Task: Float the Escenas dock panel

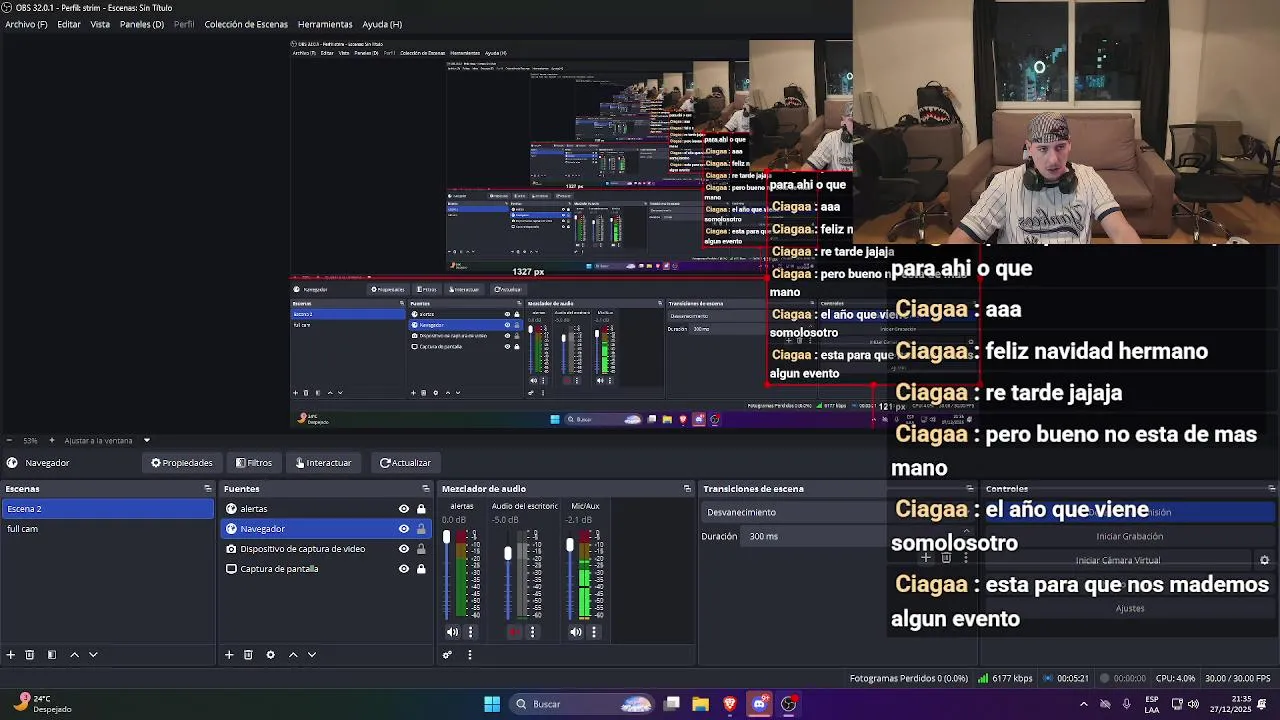Action: pos(208,489)
